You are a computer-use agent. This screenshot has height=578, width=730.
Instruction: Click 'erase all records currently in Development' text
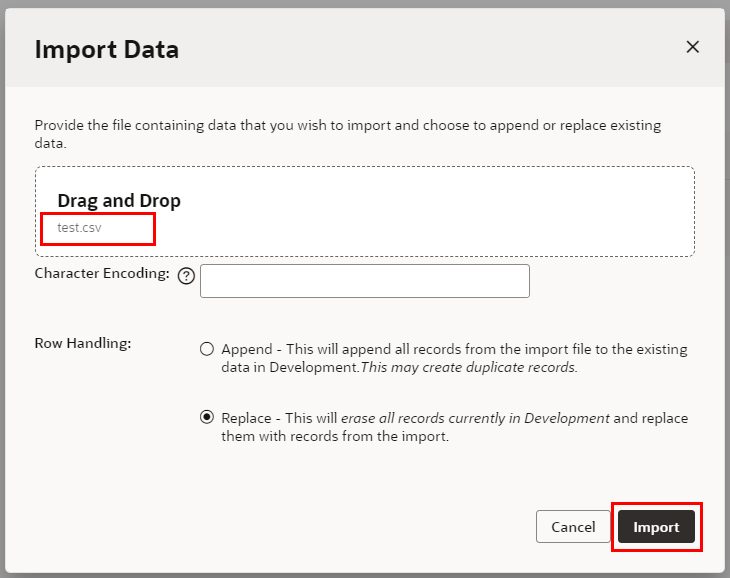(x=475, y=418)
